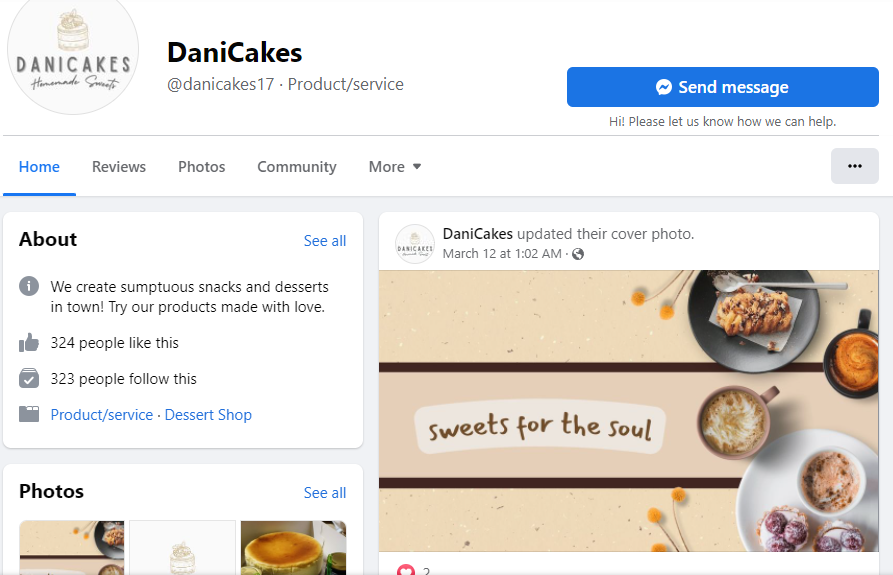Open the cheesecake photo thumbnail
Viewport: 893px width, 575px height.
pos(293,547)
